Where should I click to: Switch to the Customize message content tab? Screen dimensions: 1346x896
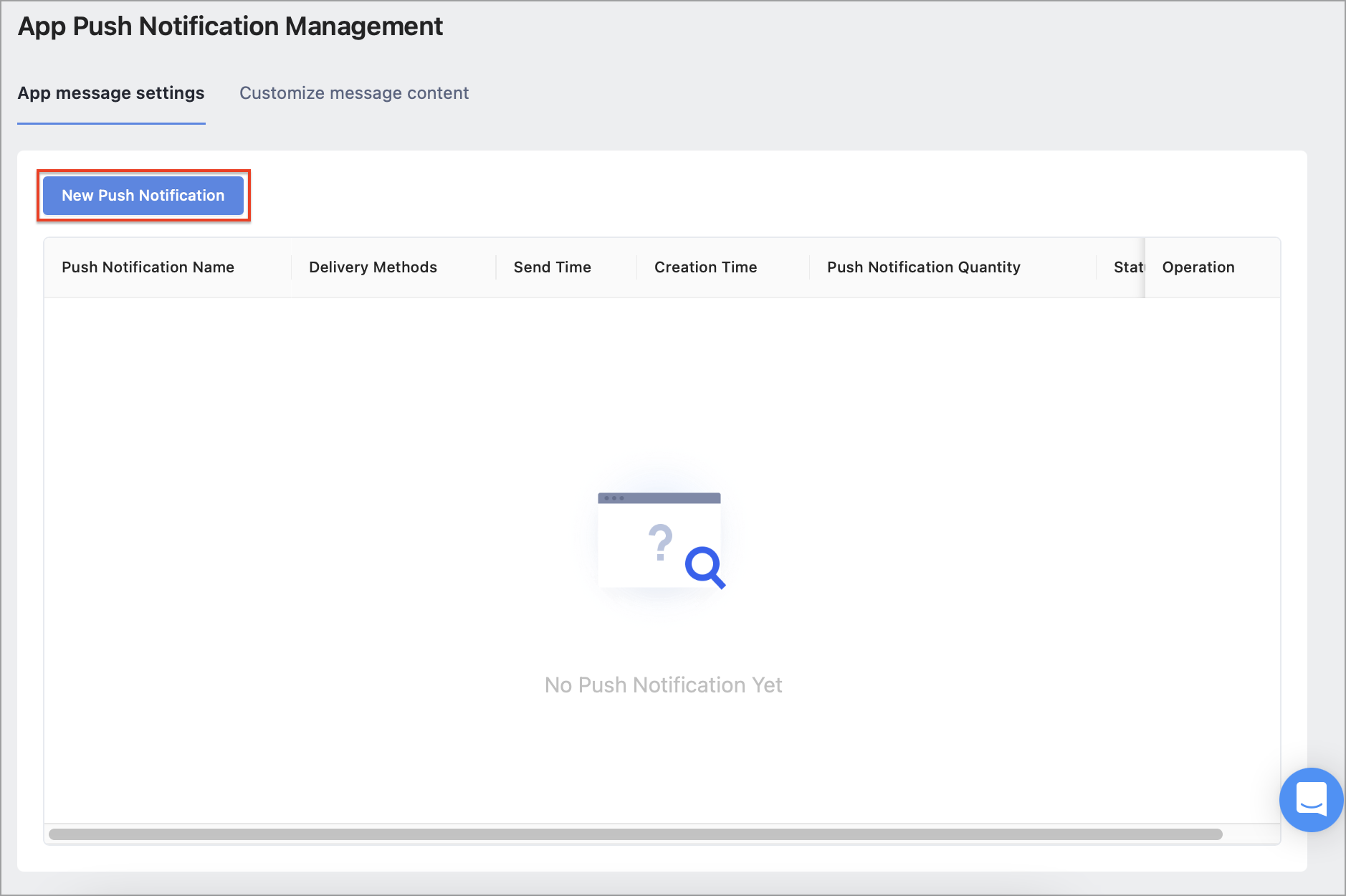point(354,92)
